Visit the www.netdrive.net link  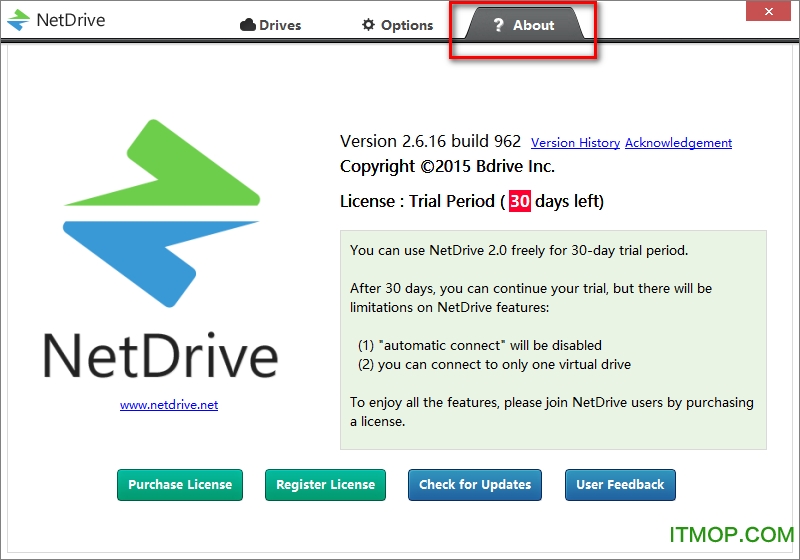point(169,405)
